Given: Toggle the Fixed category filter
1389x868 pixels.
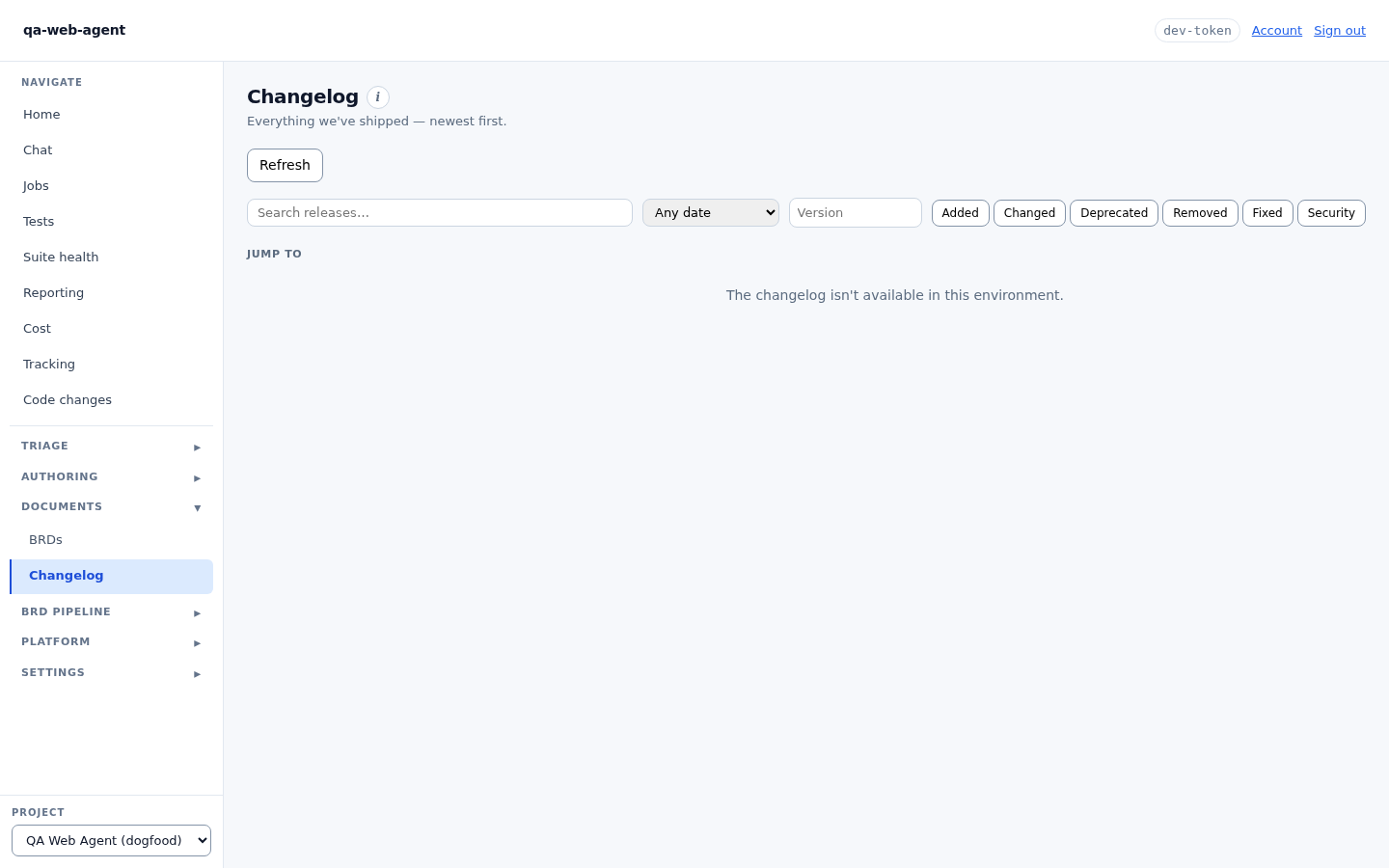Looking at the screenshot, I should coord(1267,213).
